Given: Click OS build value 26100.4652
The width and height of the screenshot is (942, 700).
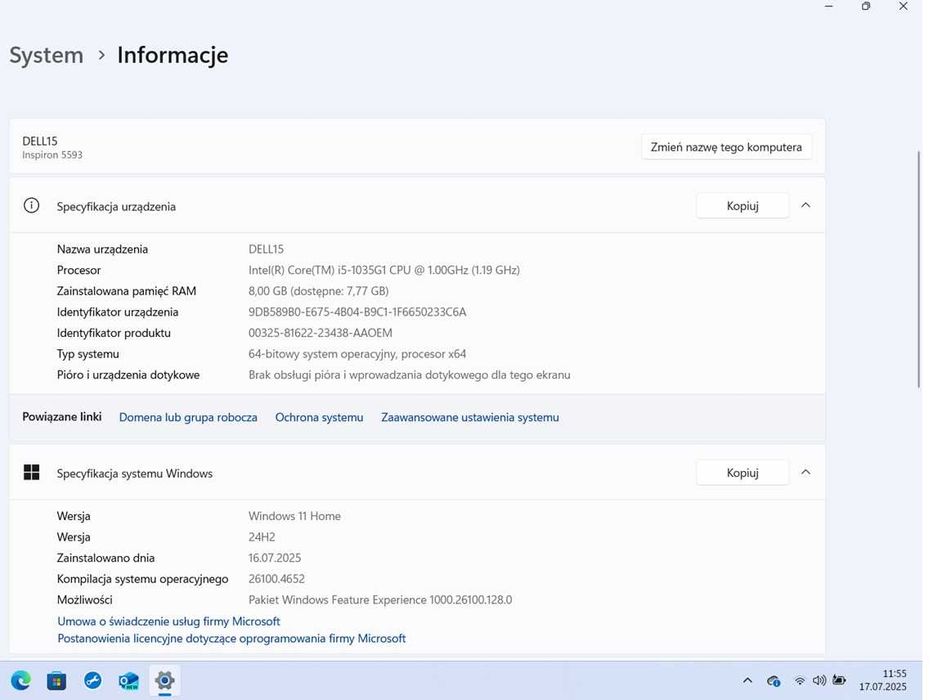Looking at the screenshot, I should tap(276, 579).
